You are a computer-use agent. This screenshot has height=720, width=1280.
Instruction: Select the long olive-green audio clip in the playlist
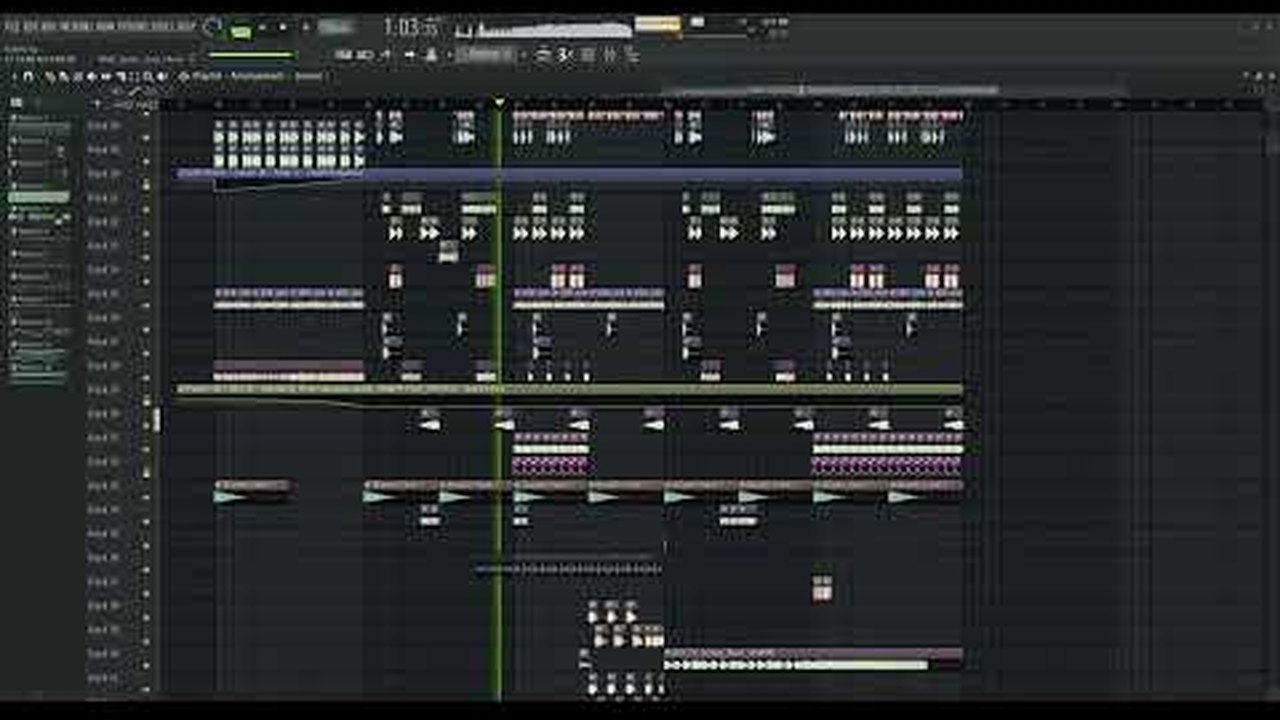pyautogui.click(x=569, y=389)
